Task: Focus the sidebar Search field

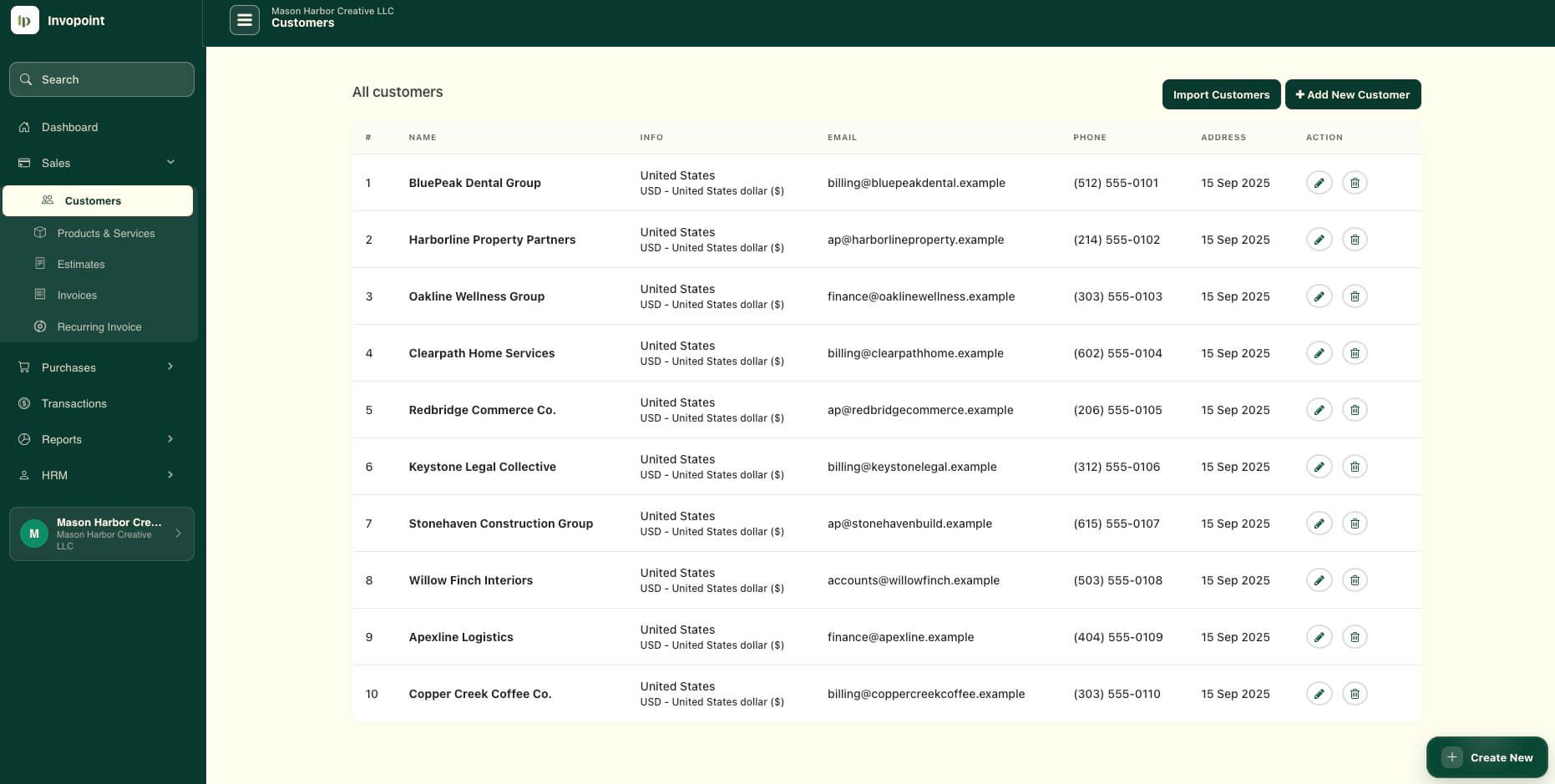Action: click(102, 79)
